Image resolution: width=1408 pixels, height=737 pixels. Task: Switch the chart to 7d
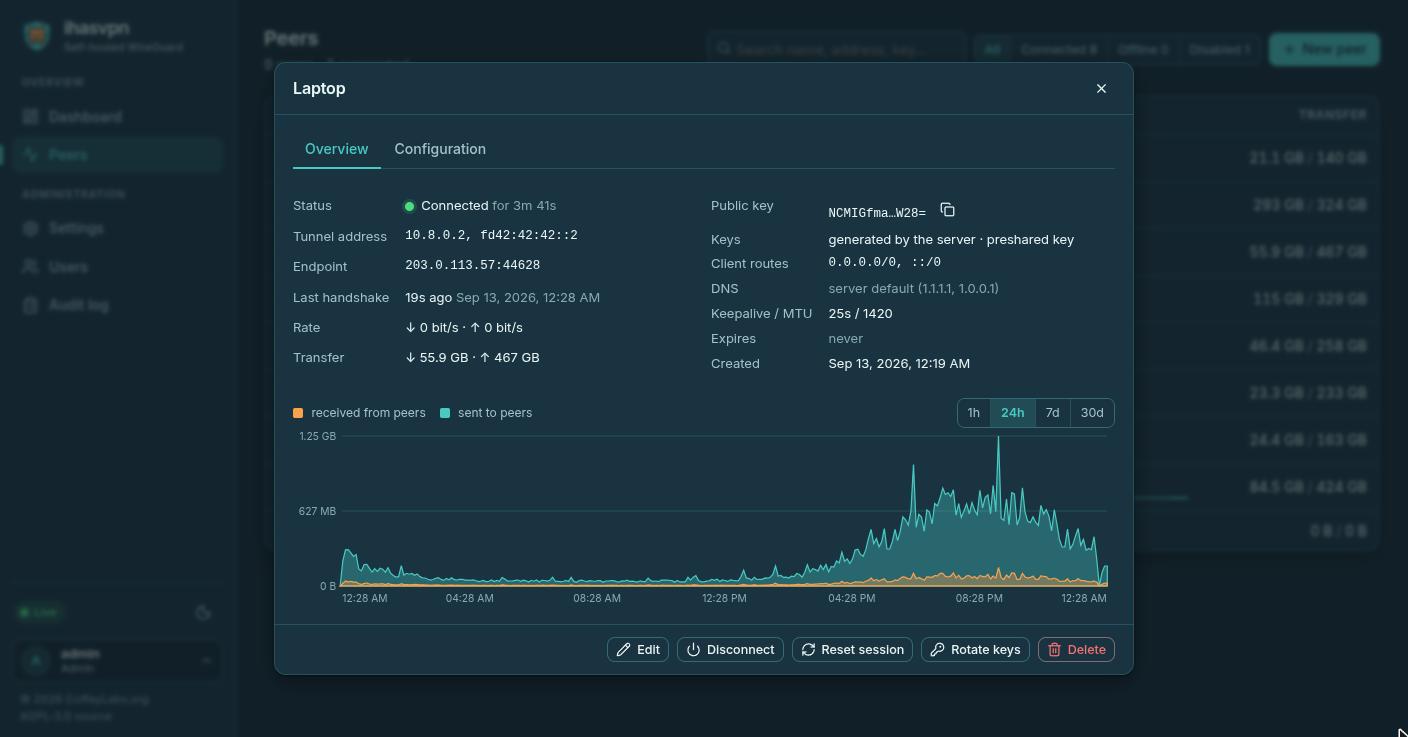[1052, 413]
